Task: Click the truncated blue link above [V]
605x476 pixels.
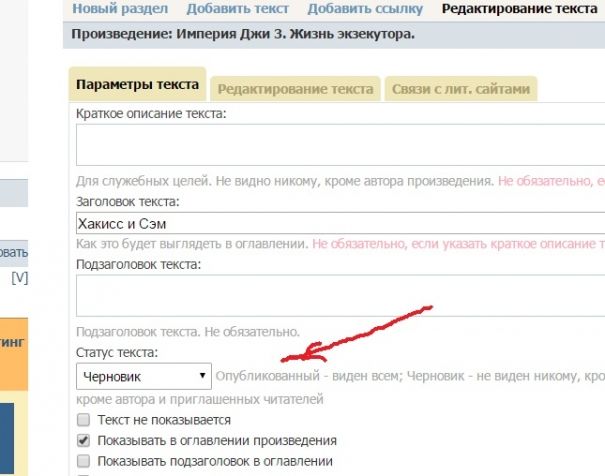Action: 14,253
